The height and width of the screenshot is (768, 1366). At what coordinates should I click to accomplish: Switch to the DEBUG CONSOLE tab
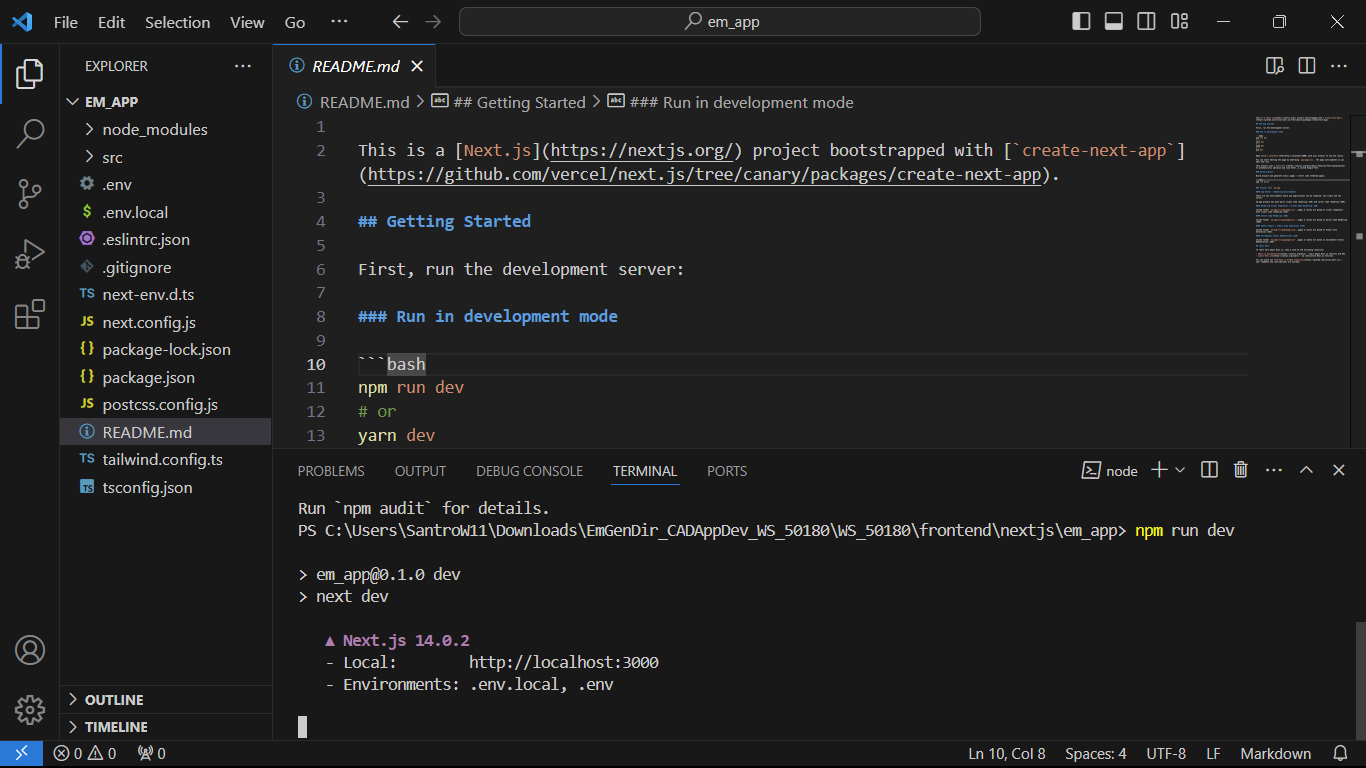click(529, 471)
